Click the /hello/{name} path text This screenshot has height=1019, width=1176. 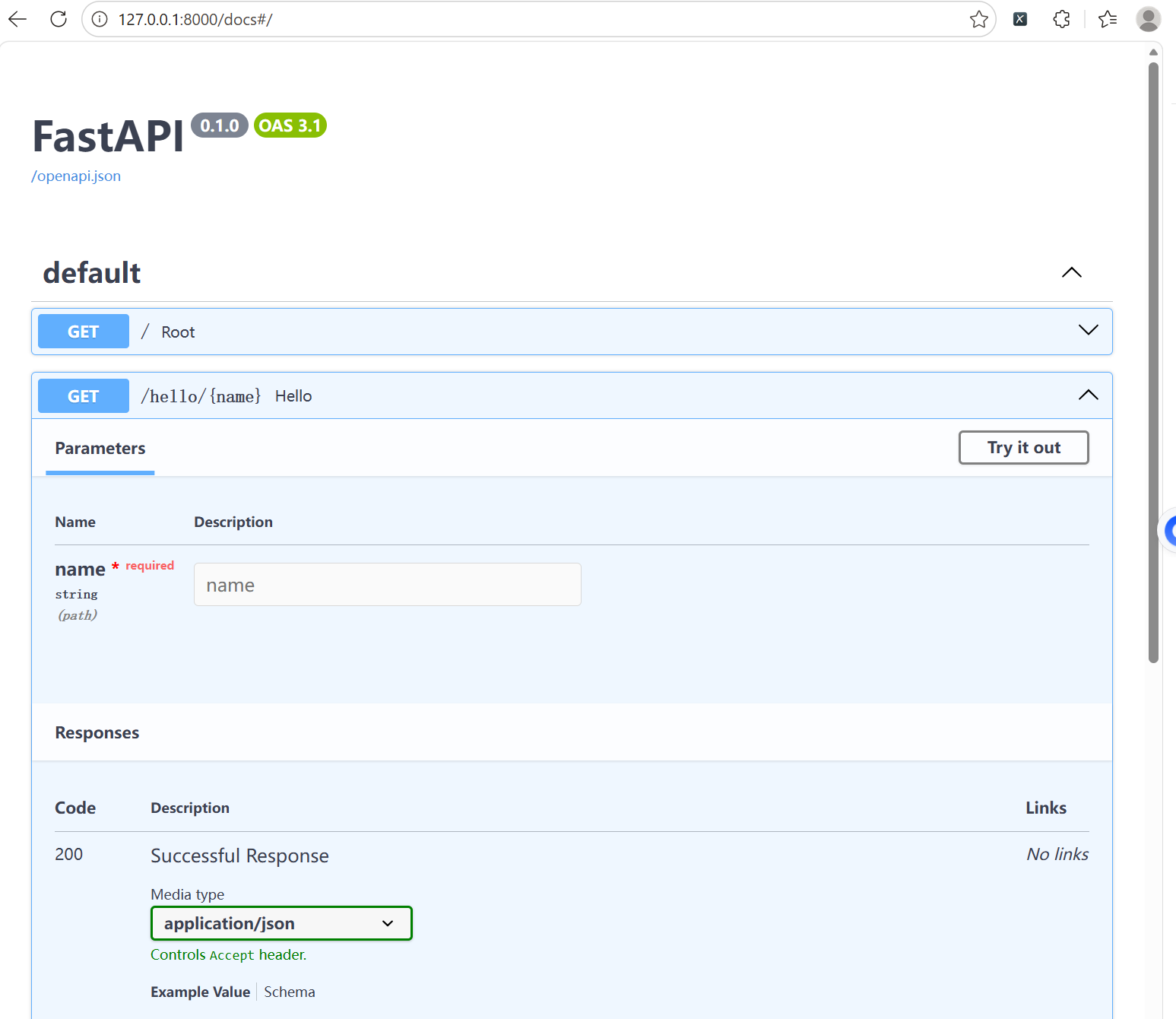click(201, 396)
